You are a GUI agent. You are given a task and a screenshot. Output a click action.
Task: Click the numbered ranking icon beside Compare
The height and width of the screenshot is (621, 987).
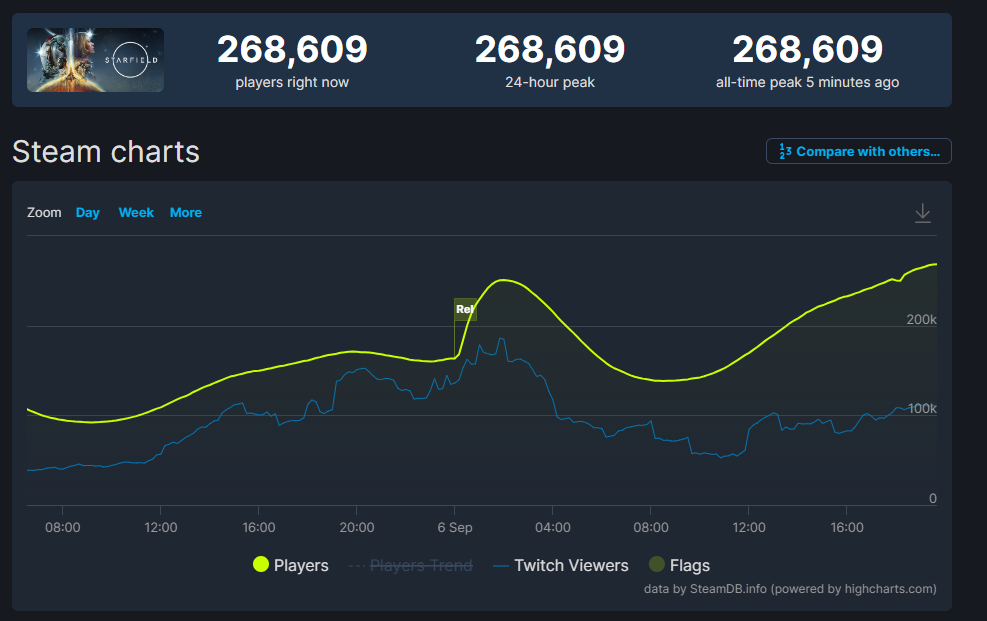(x=784, y=152)
